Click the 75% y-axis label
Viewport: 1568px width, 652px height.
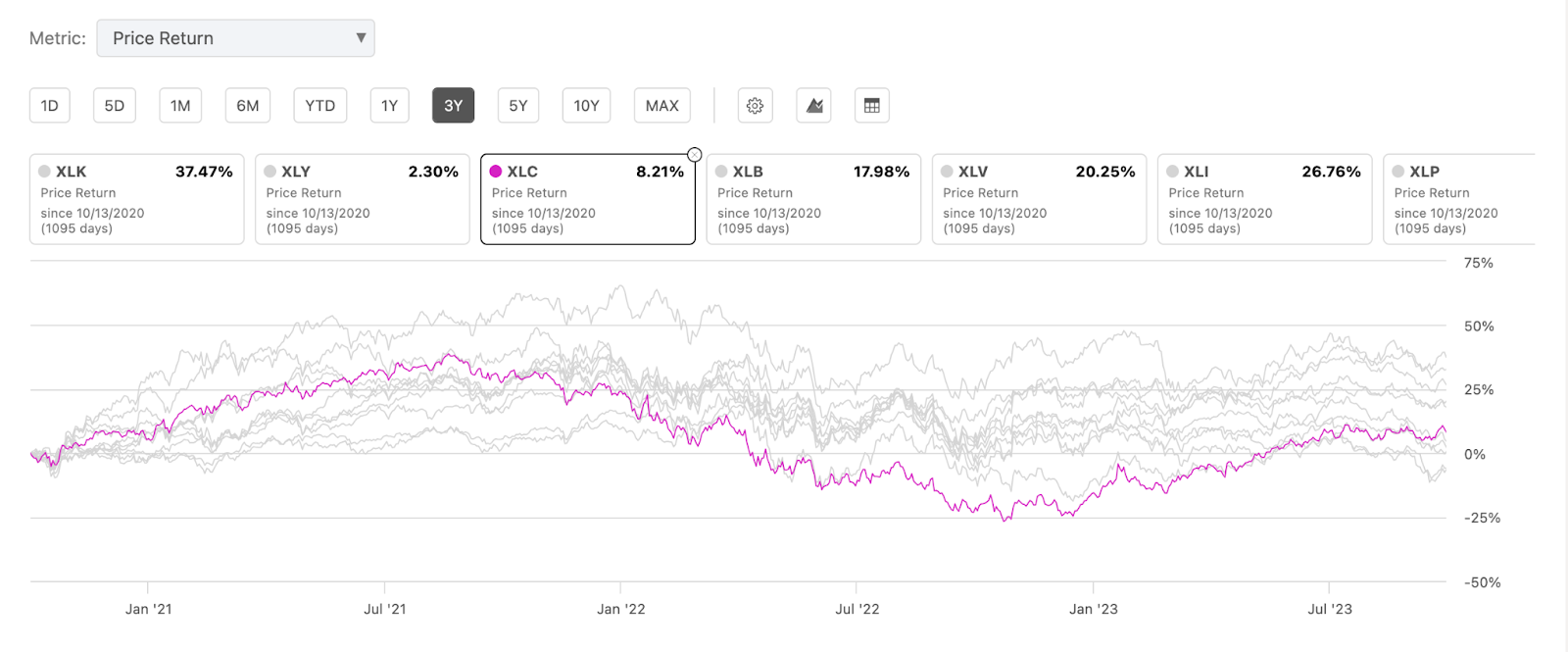1479,263
